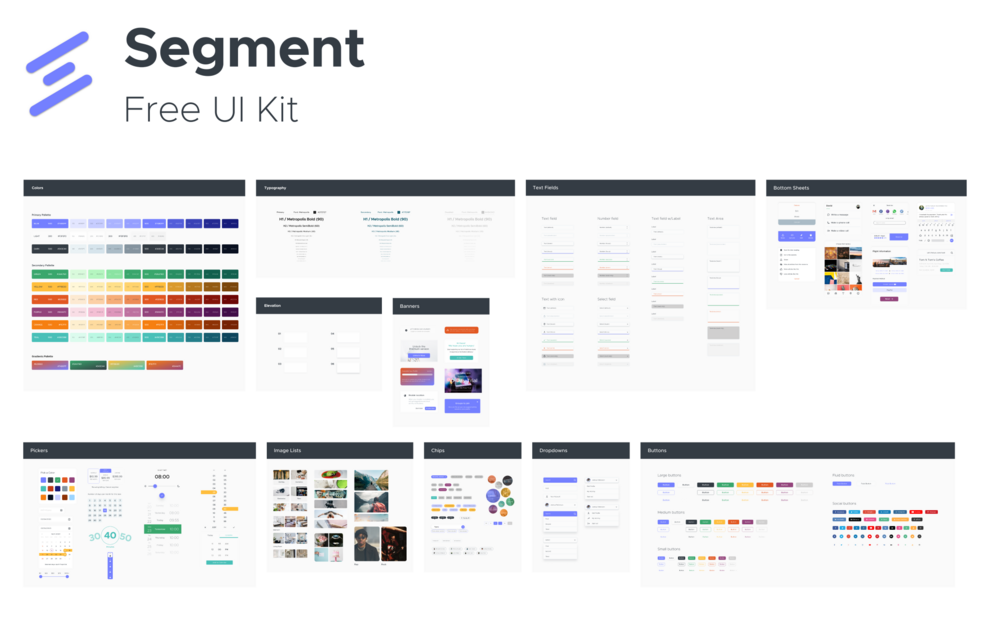Screen dimensions: 1005x622
Task: Click the filled yellow large button
Action: coord(745,485)
